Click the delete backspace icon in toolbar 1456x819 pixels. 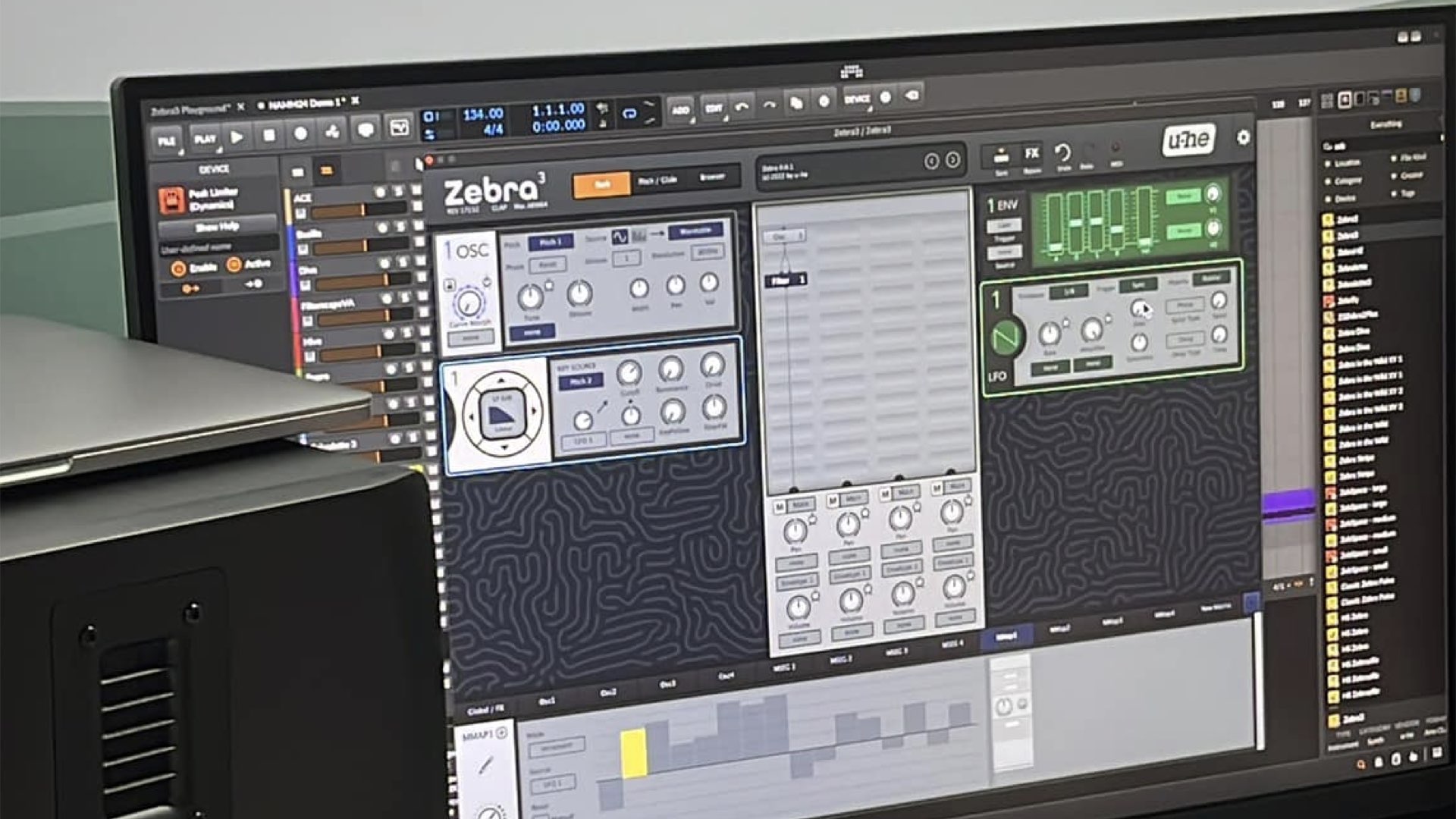coord(912,96)
